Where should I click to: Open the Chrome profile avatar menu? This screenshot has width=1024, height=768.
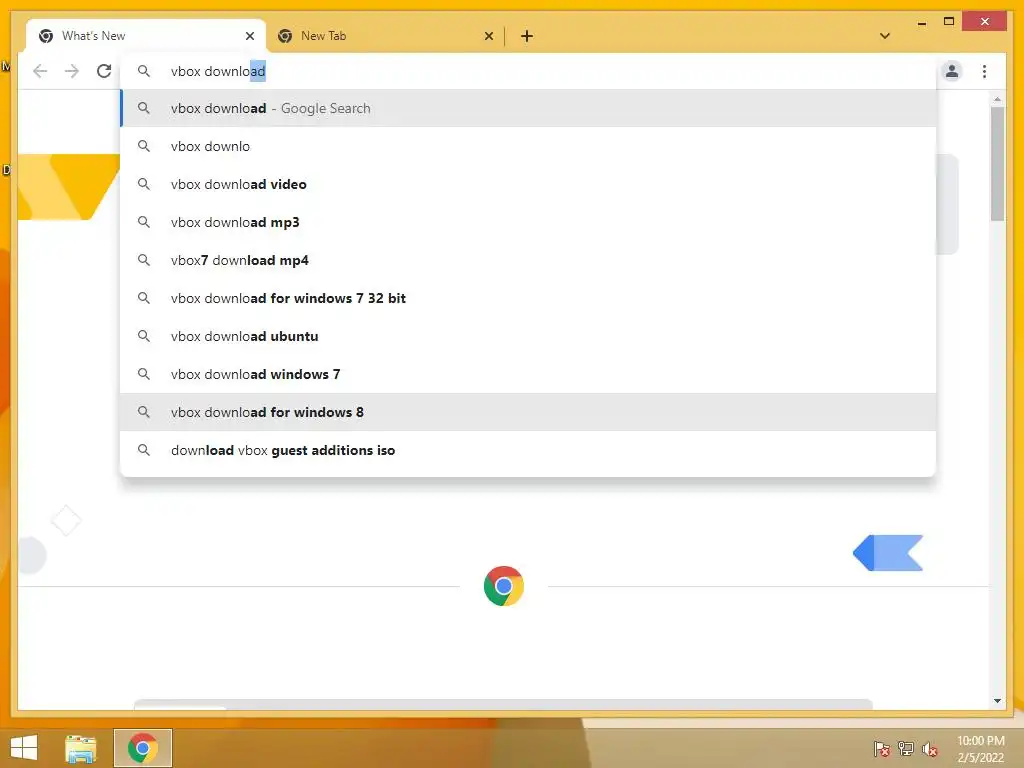click(x=952, y=71)
